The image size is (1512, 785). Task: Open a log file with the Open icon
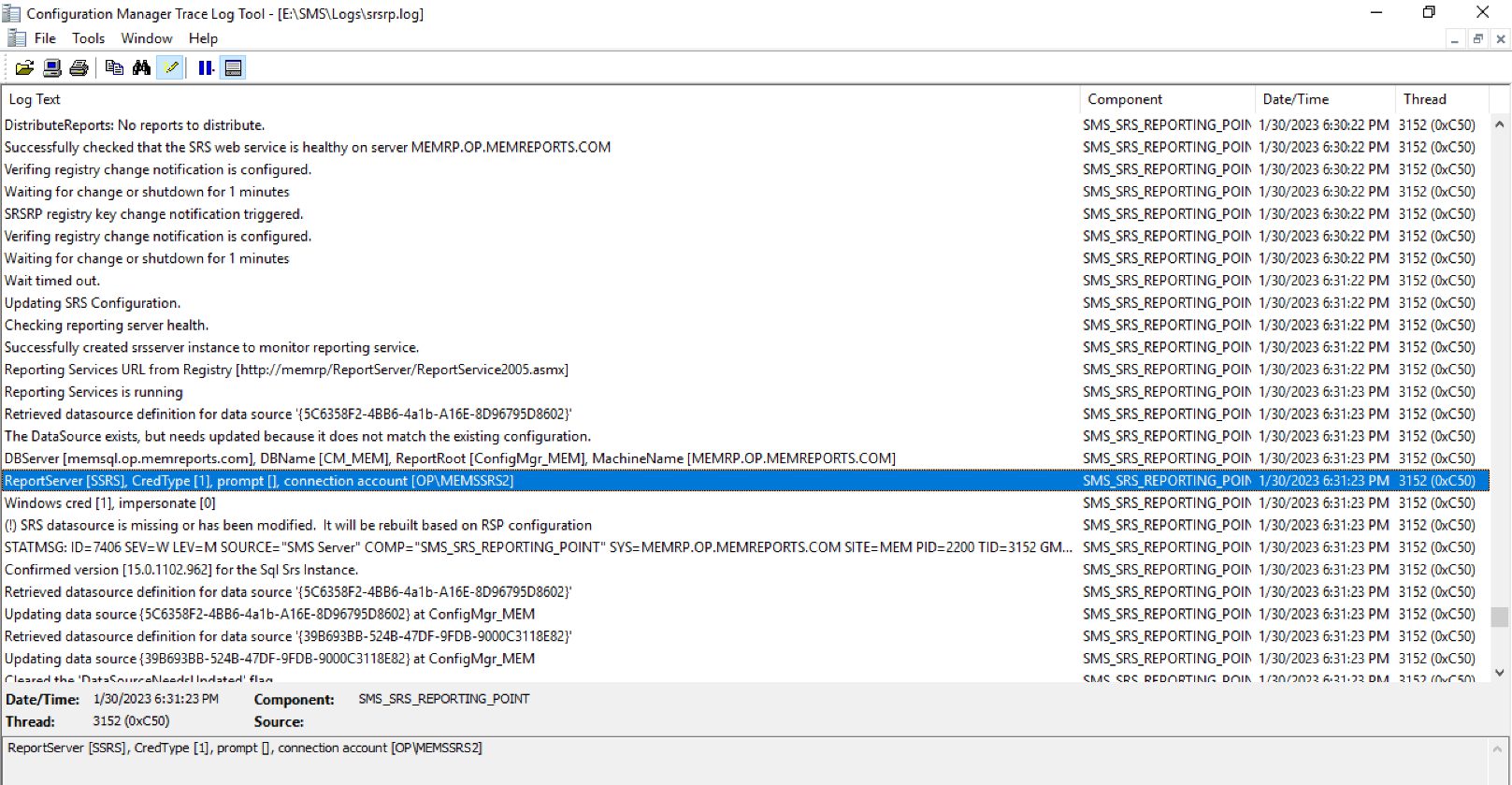coord(24,67)
